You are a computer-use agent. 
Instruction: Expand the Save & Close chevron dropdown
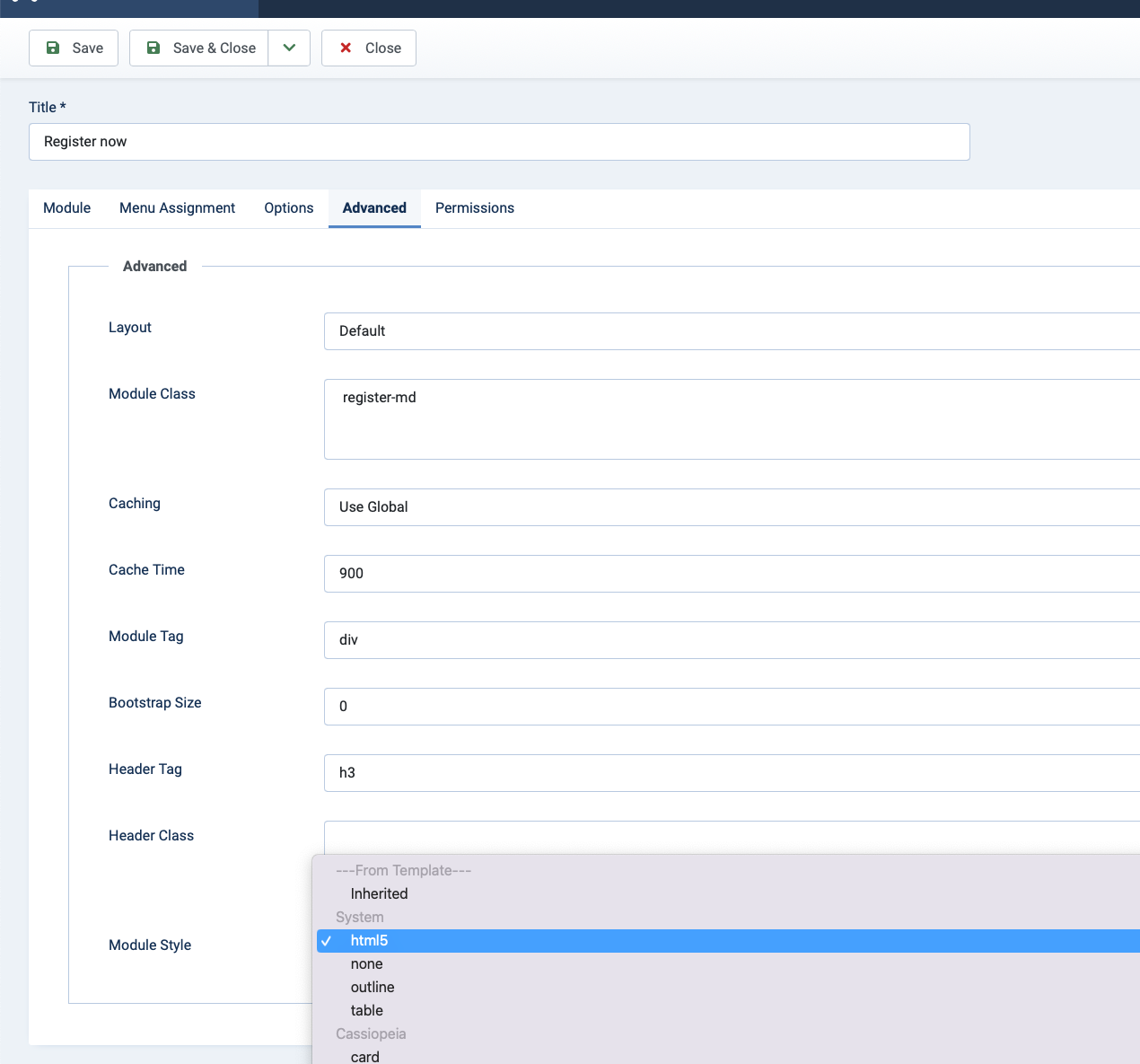pyautogui.click(x=289, y=48)
